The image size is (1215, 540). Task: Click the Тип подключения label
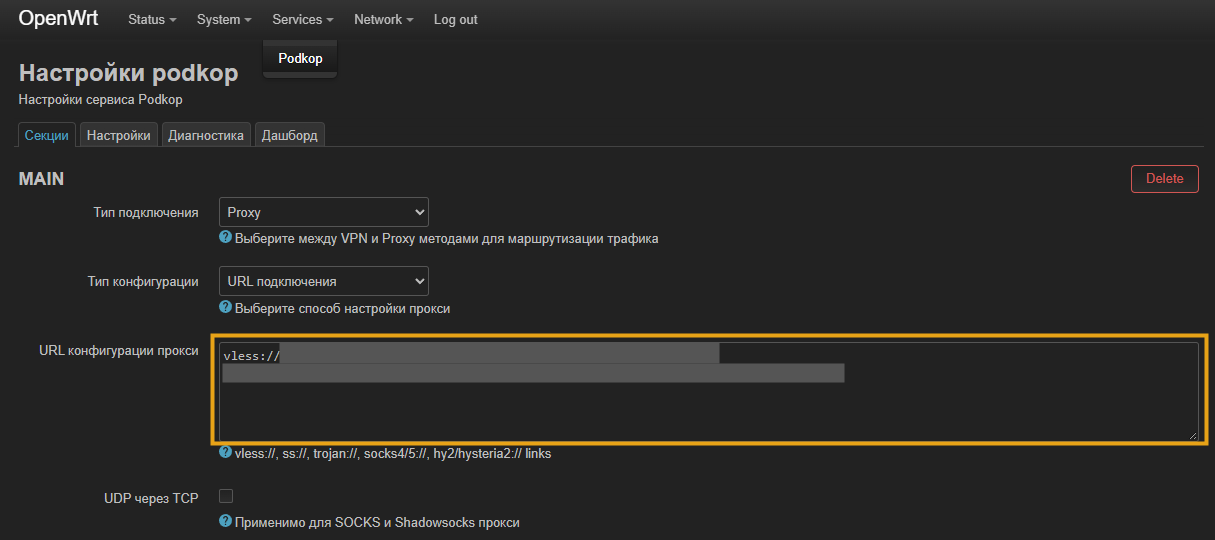point(144,213)
